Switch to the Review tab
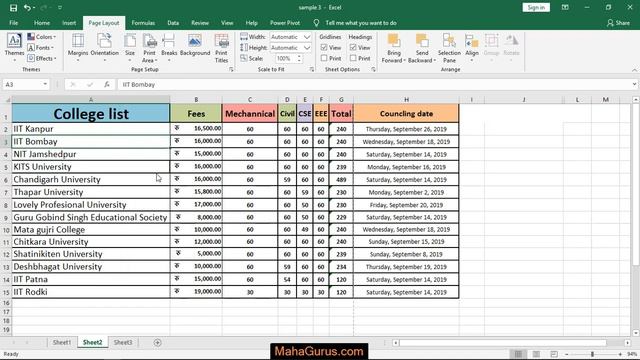Screen dimensions: 640x360 (200, 23)
